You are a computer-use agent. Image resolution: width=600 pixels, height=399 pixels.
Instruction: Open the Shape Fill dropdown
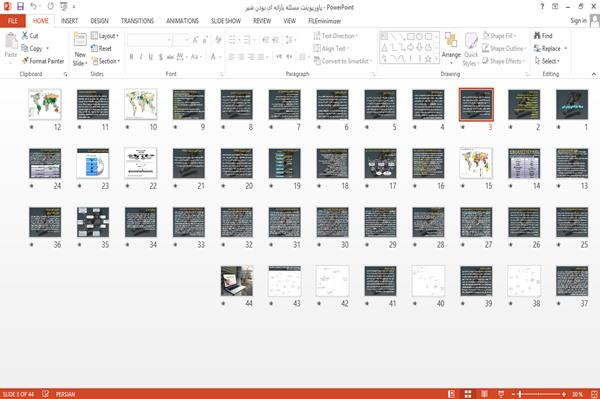point(499,36)
